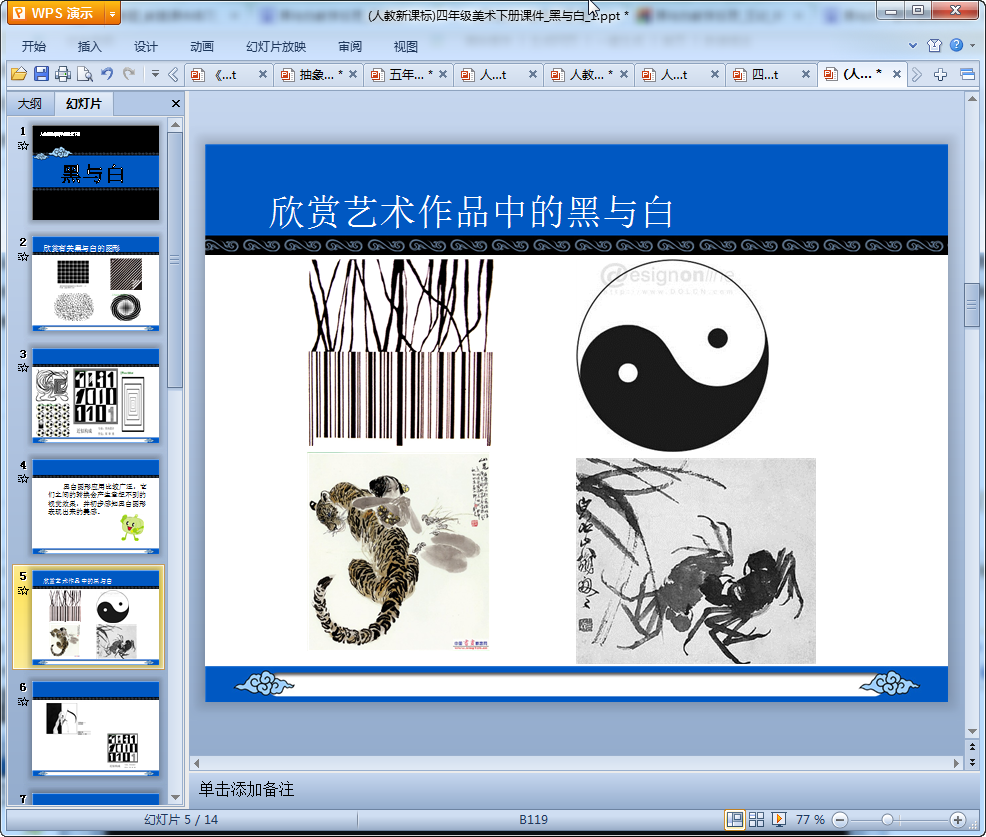Open the 设计 menu tab
986x837 pixels.
[x=145, y=47]
